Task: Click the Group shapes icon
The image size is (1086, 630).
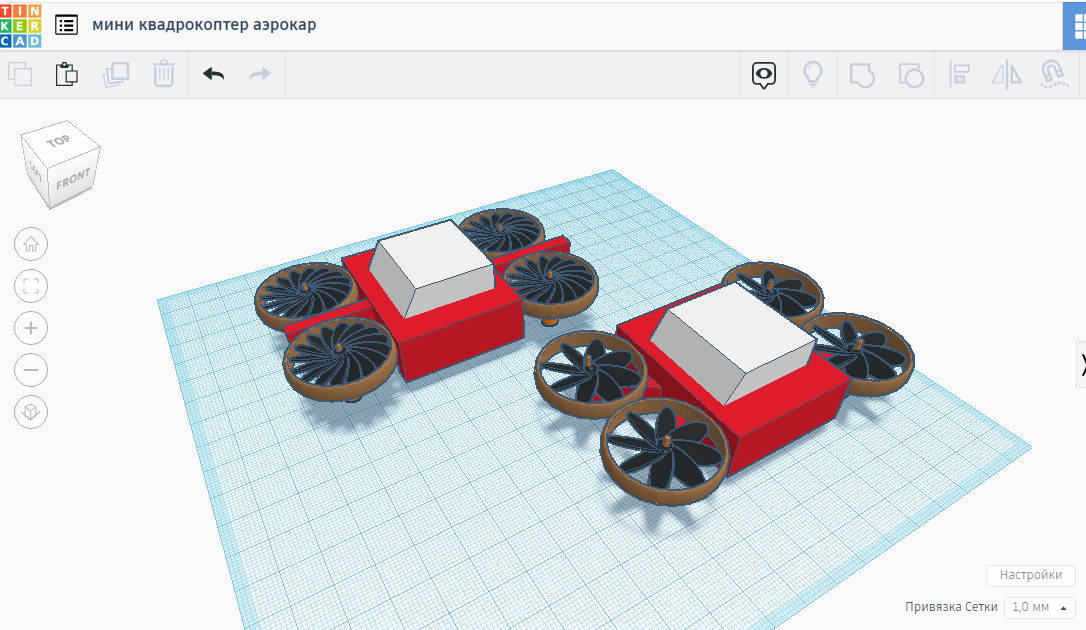Action: [x=862, y=75]
